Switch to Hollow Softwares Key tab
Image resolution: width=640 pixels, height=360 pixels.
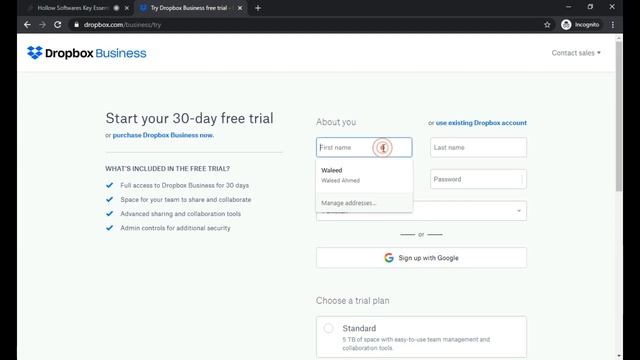pos(78,8)
